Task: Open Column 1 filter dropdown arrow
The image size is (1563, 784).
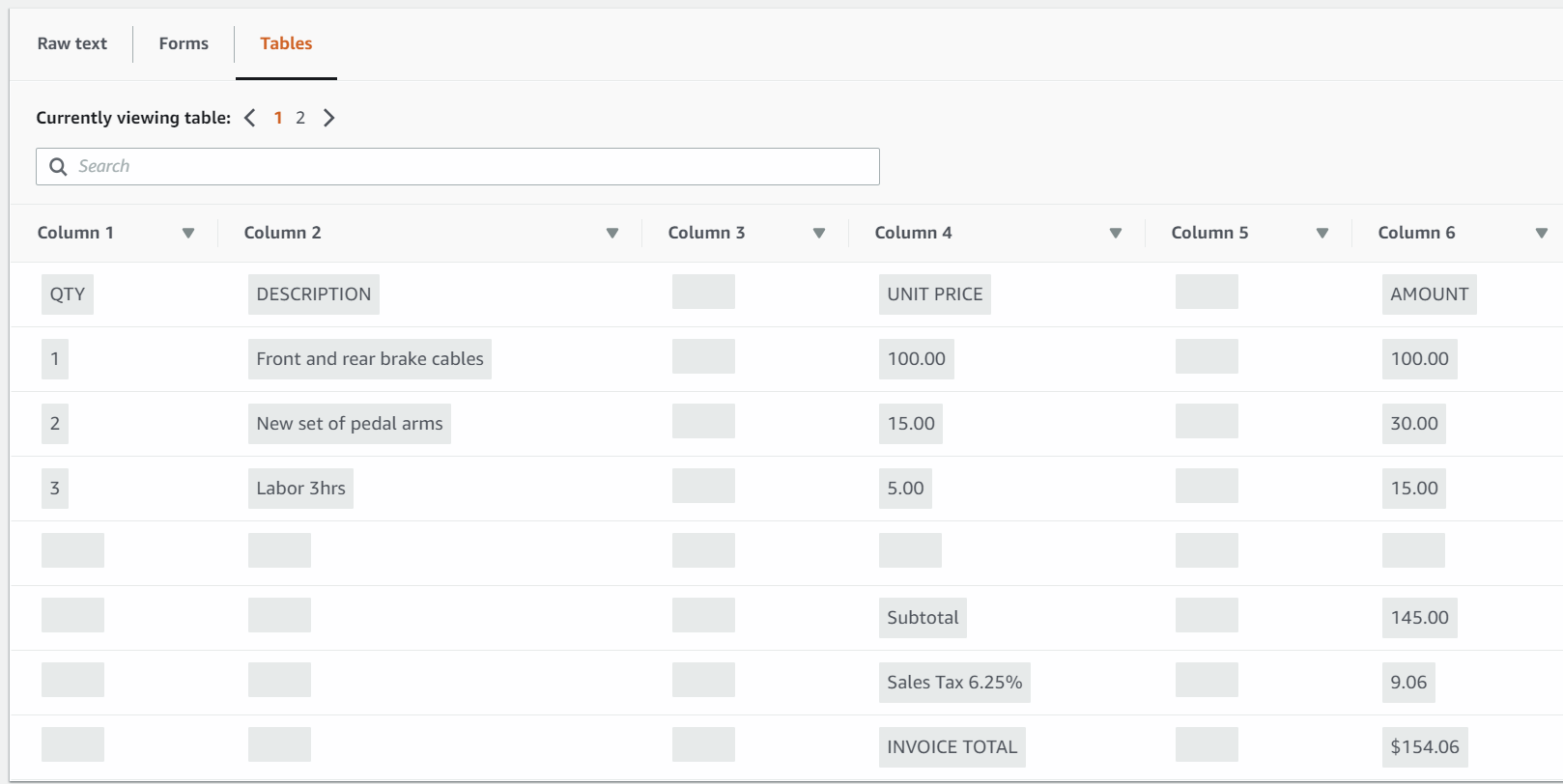Action: tap(188, 233)
